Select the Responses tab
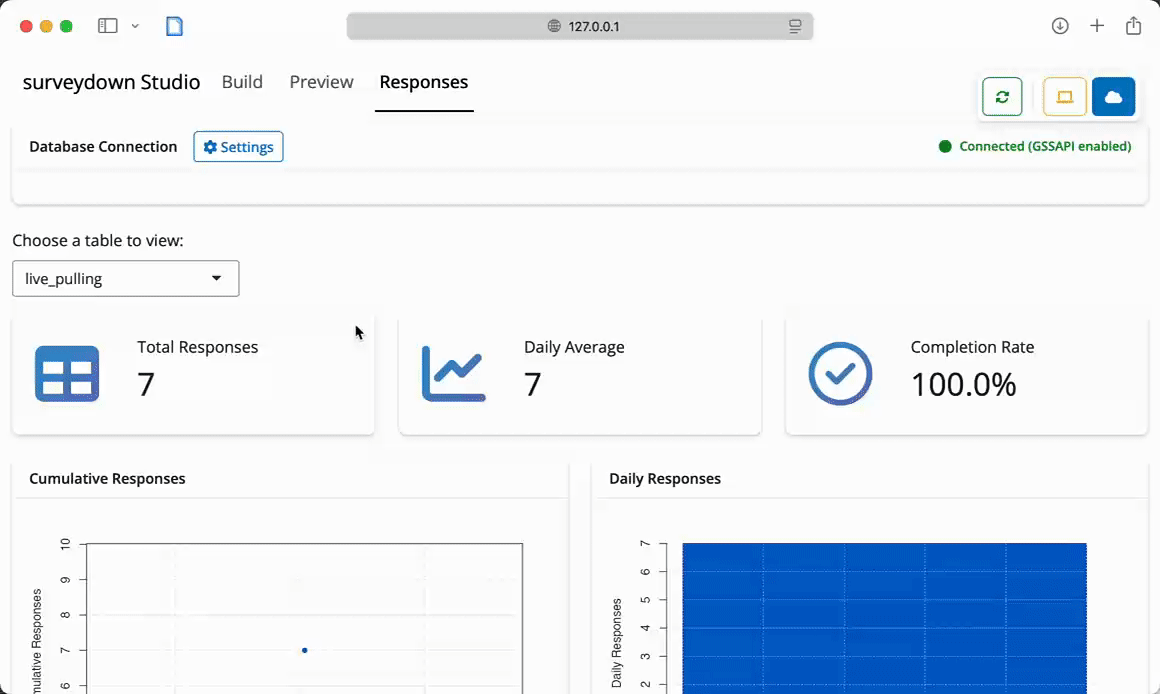Image resolution: width=1160 pixels, height=694 pixels. click(424, 82)
